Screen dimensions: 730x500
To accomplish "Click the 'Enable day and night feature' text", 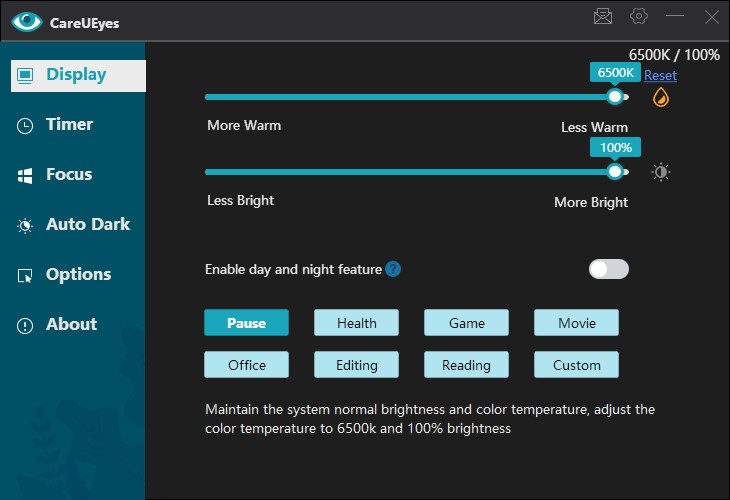I will (x=293, y=269).
